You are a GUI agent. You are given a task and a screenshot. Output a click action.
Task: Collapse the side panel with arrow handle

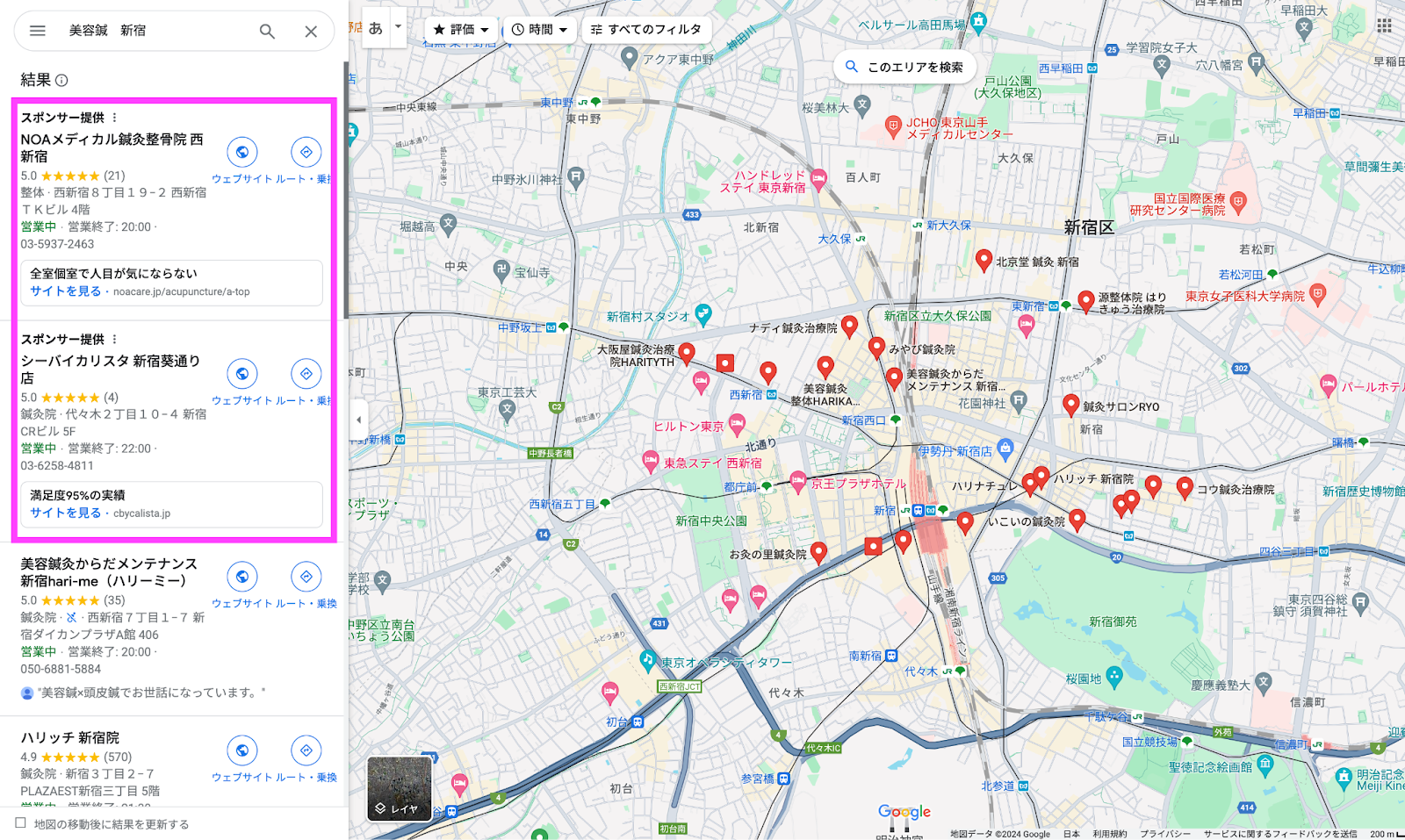[x=358, y=420]
